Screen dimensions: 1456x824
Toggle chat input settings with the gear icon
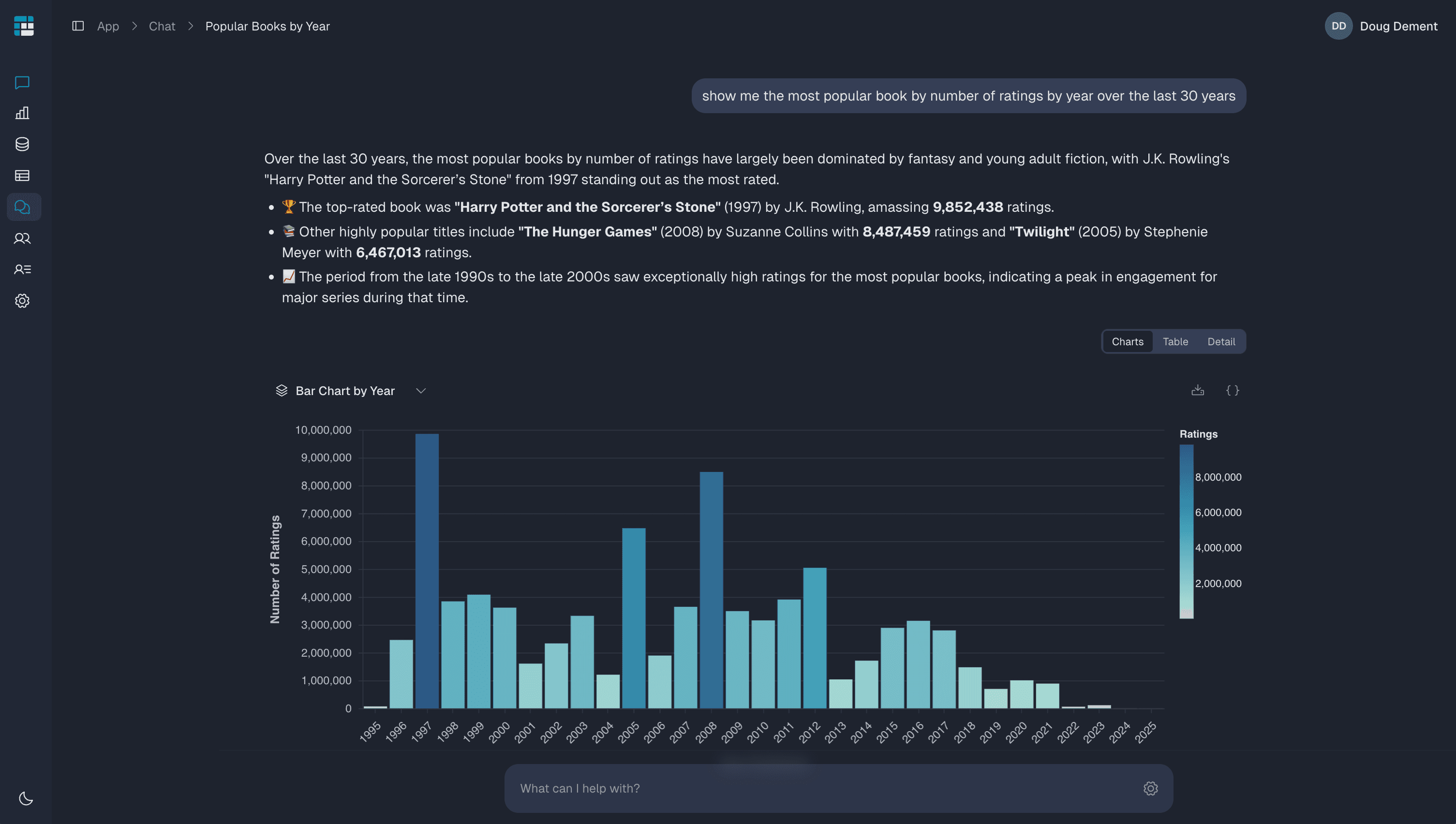pyautogui.click(x=1151, y=788)
